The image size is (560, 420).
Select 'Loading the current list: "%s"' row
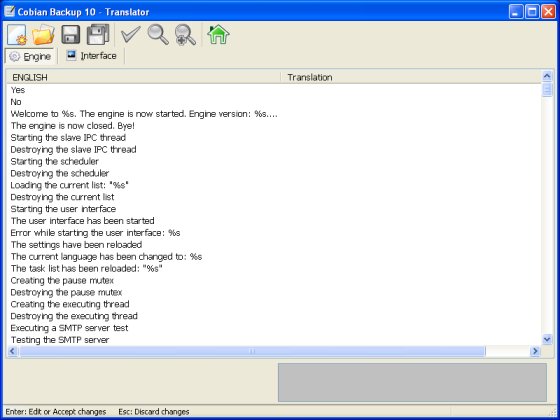[x=274, y=185]
